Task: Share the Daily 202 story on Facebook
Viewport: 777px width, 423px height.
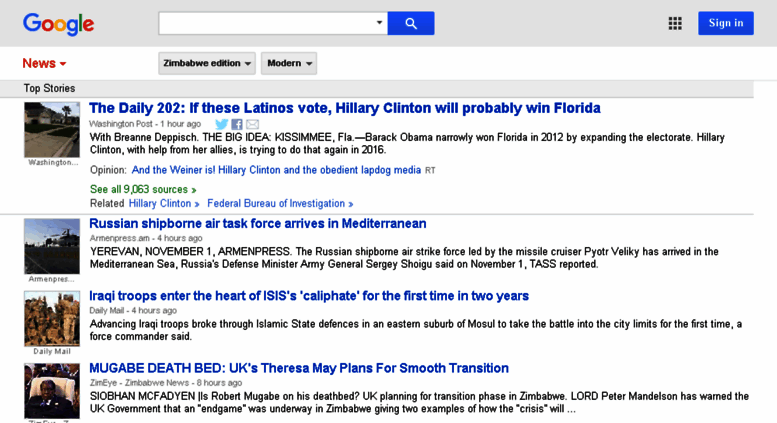Action: (x=237, y=124)
